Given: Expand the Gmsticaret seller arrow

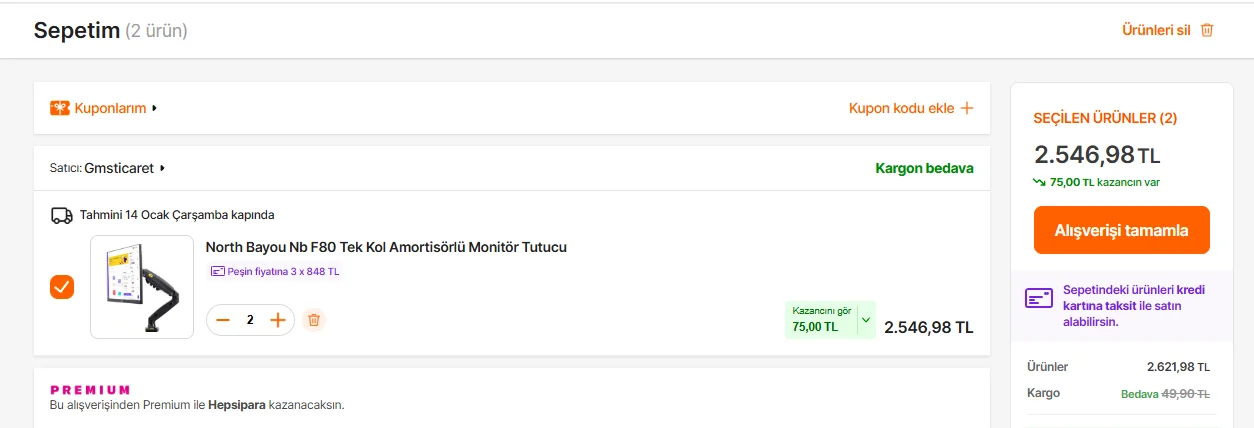Looking at the screenshot, I should 162,169.
